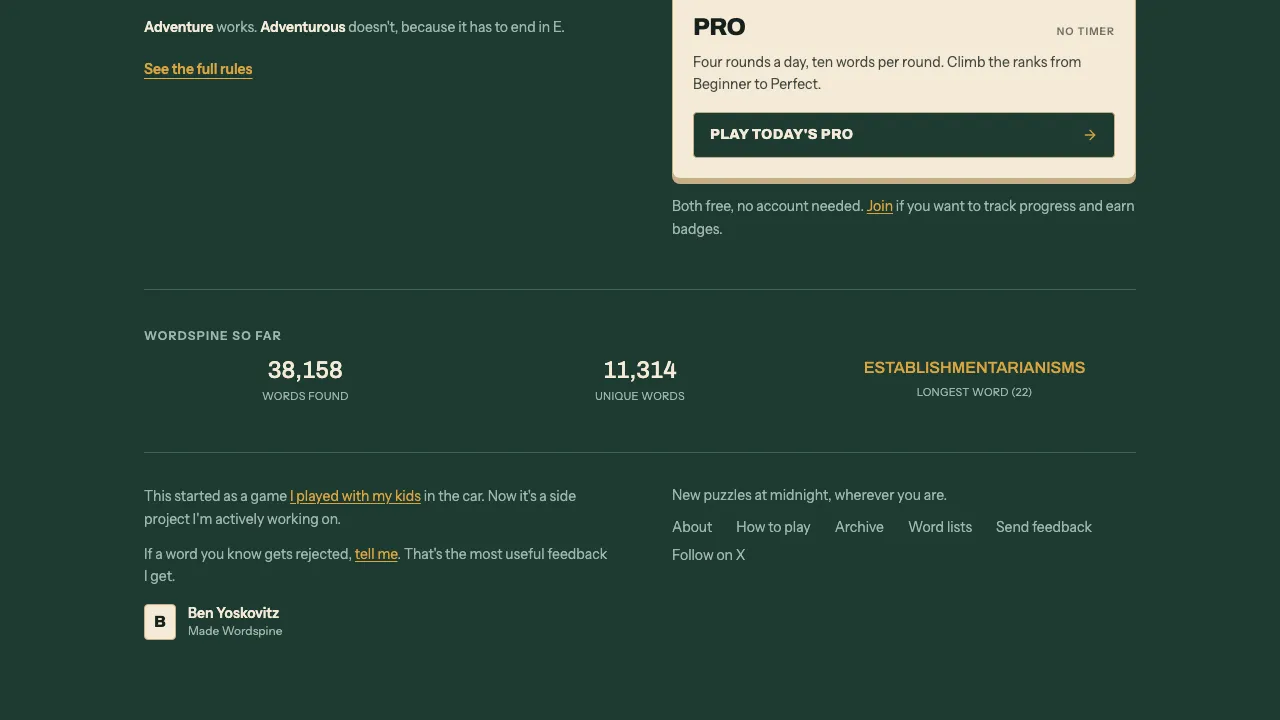Click the 'New puzzles at midnight' text
Viewport: 1280px width, 720px height.
(x=809, y=495)
